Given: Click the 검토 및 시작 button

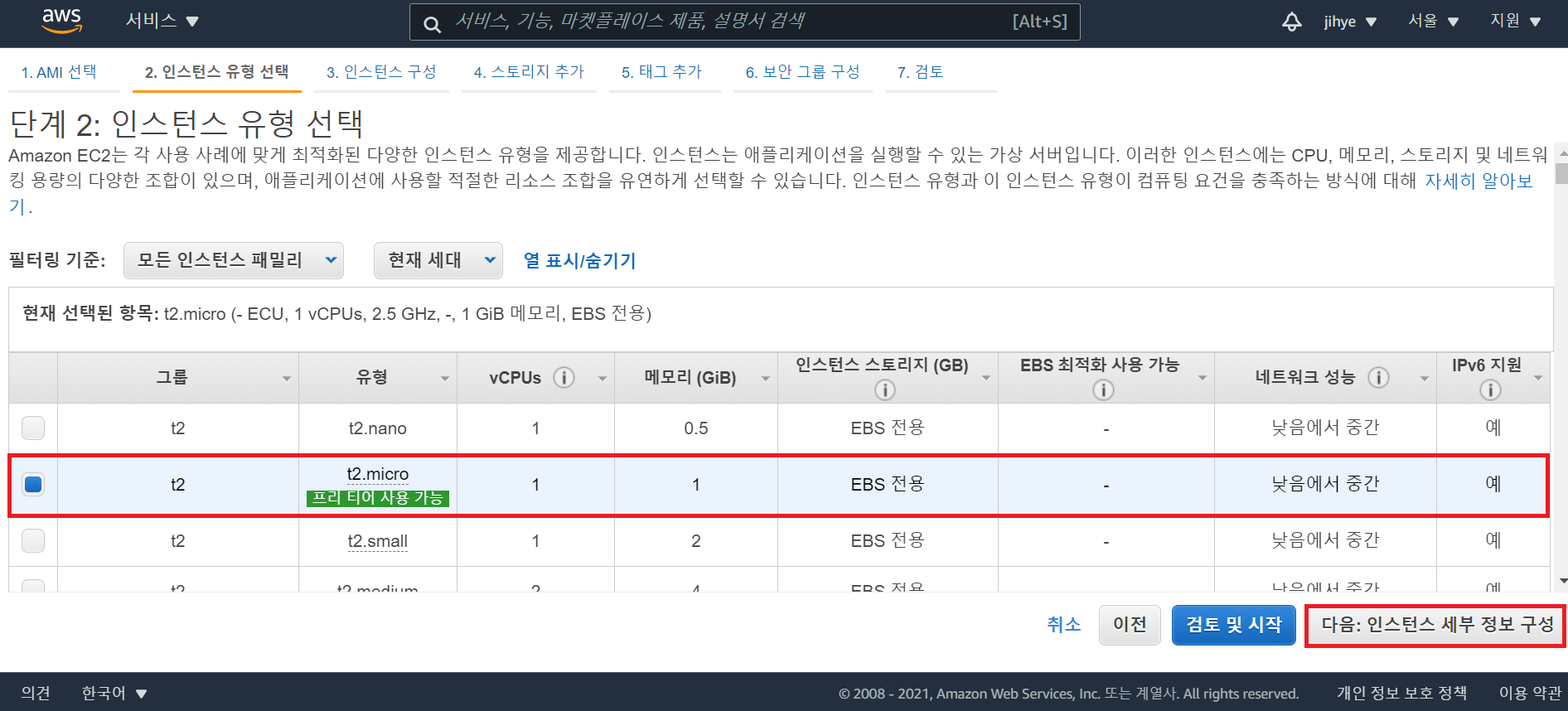Looking at the screenshot, I should coord(1234,625).
